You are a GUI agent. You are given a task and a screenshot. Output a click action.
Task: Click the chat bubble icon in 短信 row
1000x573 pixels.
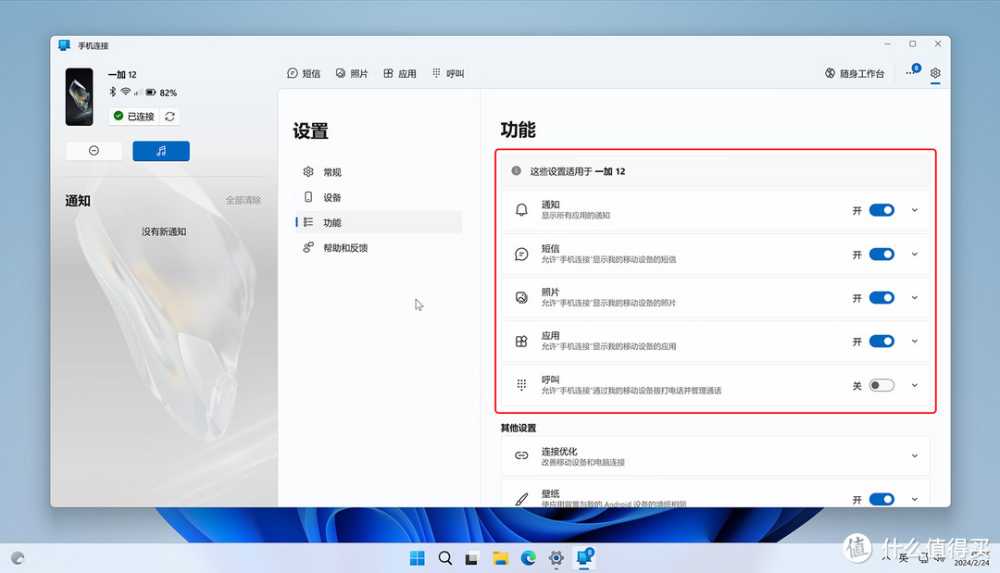click(521, 254)
